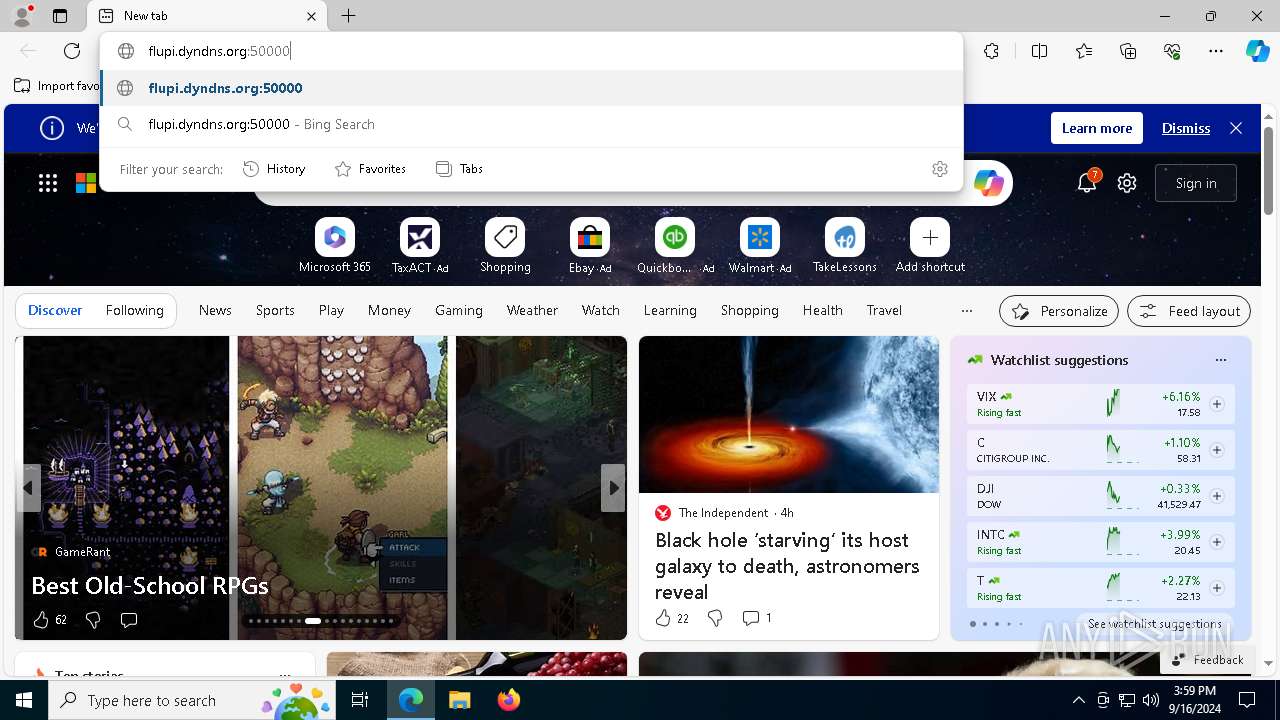Add INTC to watchlist
Image resolution: width=1280 pixels, height=720 pixels.
[x=1217, y=542]
